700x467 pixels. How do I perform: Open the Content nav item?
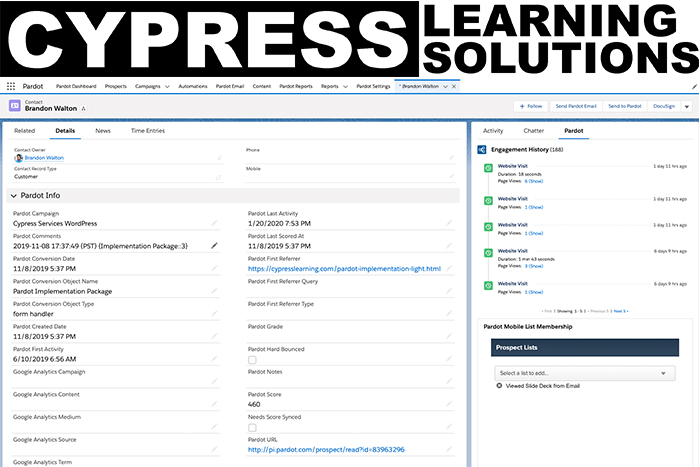[262, 87]
